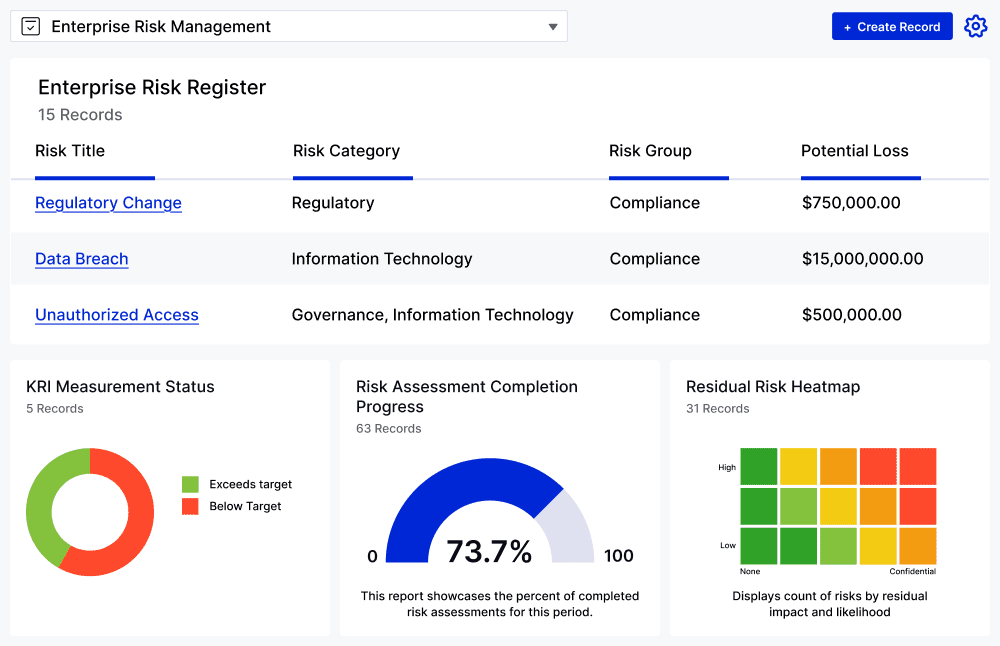
Task: Click the Residual Risk Heatmap title
Action: coord(772,386)
